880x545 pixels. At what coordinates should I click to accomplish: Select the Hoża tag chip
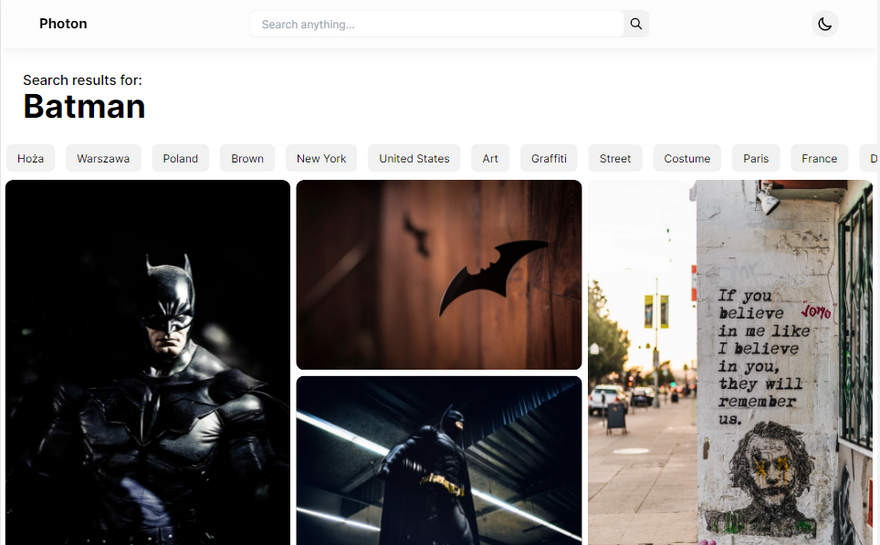[31, 158]
